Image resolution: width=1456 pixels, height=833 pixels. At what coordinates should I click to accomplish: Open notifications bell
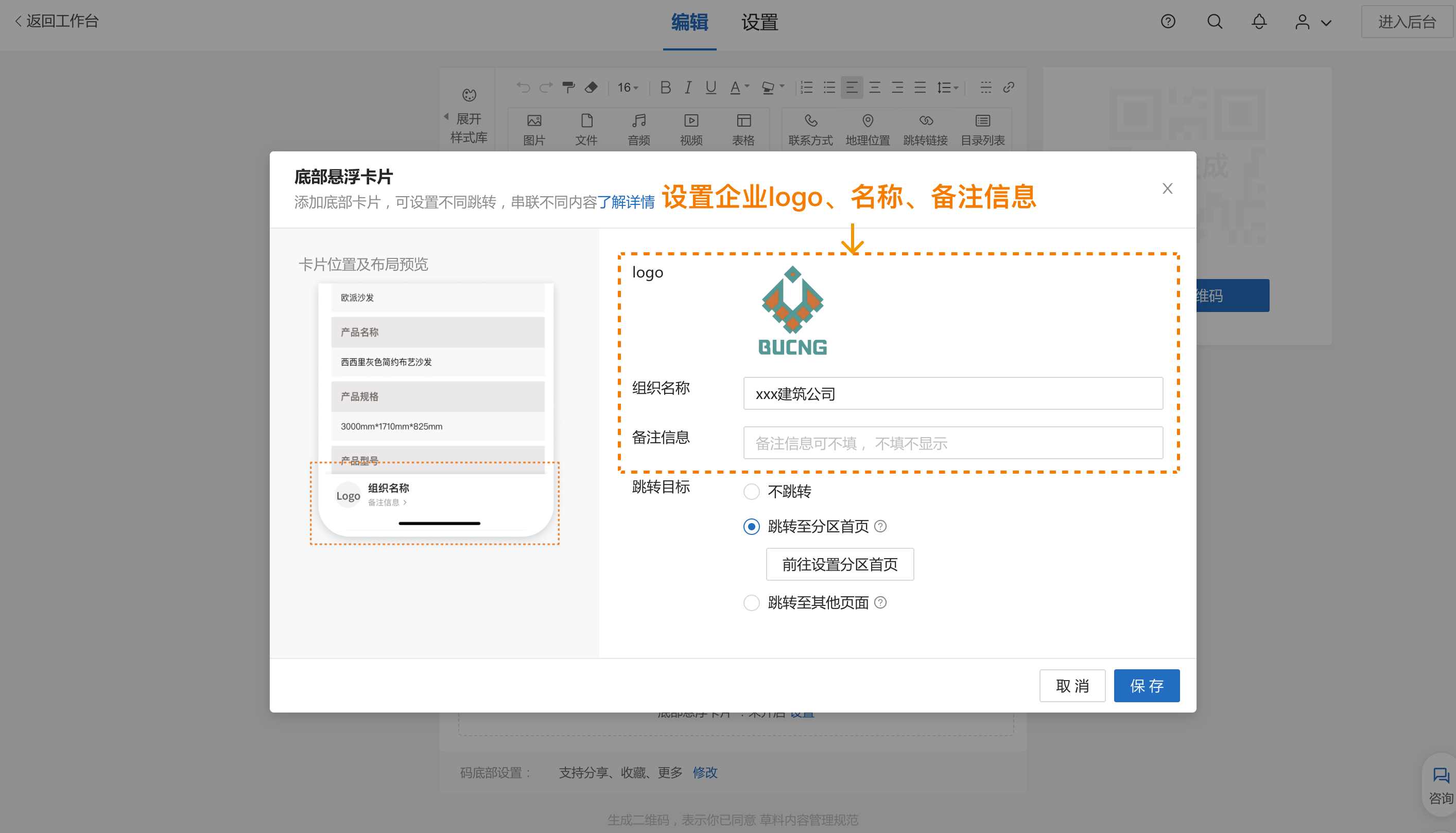coord(1259,22)
